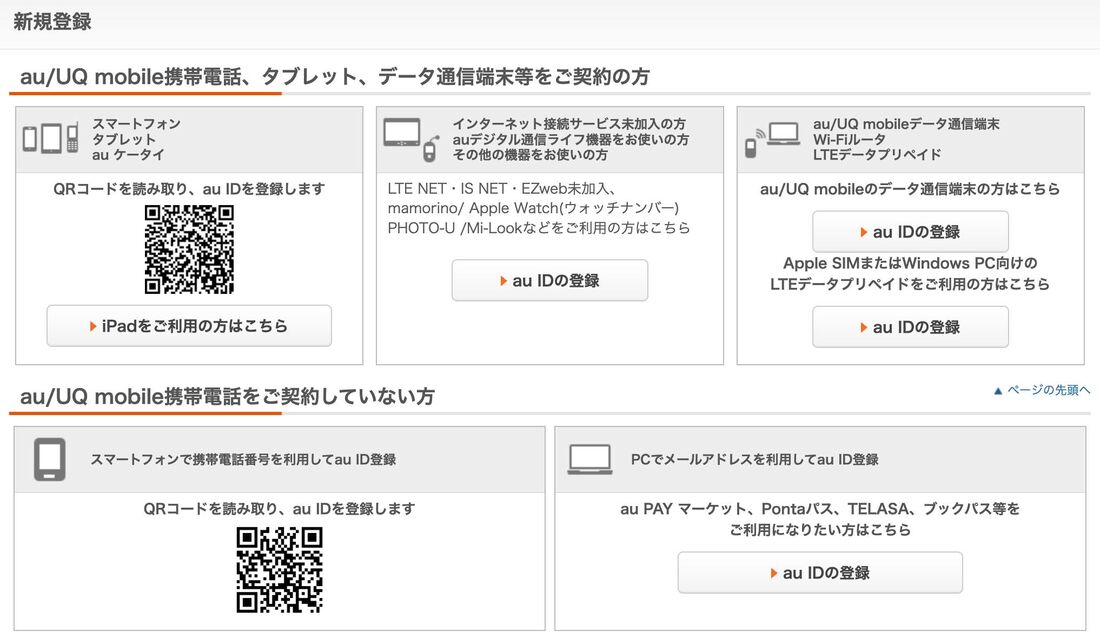Image resolution: width=1100 pixels, height=644 pixels.
Task: Click the text Apple SIMまたはWindows PC向けの
Action: tap(910, 263)
